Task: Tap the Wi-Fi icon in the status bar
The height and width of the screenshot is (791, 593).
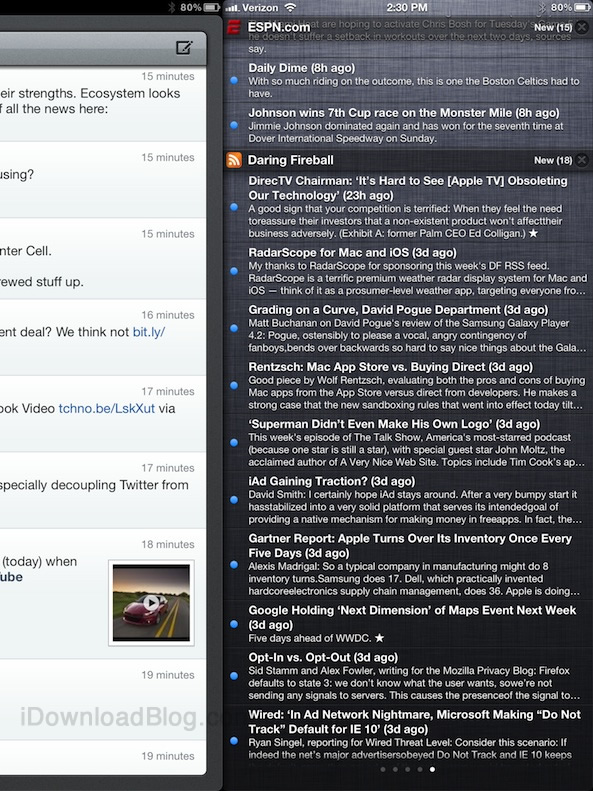Action: (x=290, y=8)
